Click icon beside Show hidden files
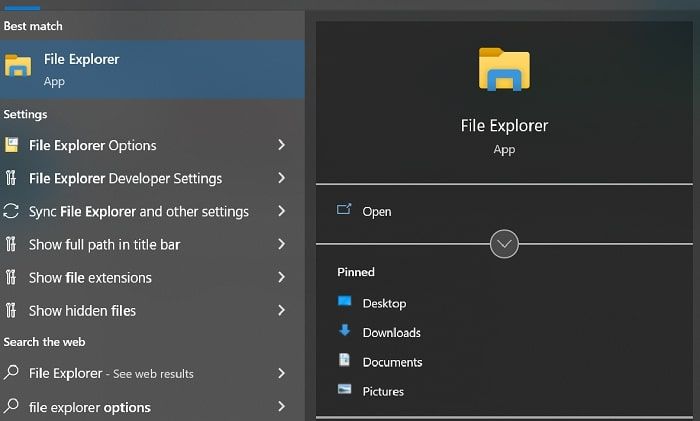700x421 pixels. (x=11, y=310)
